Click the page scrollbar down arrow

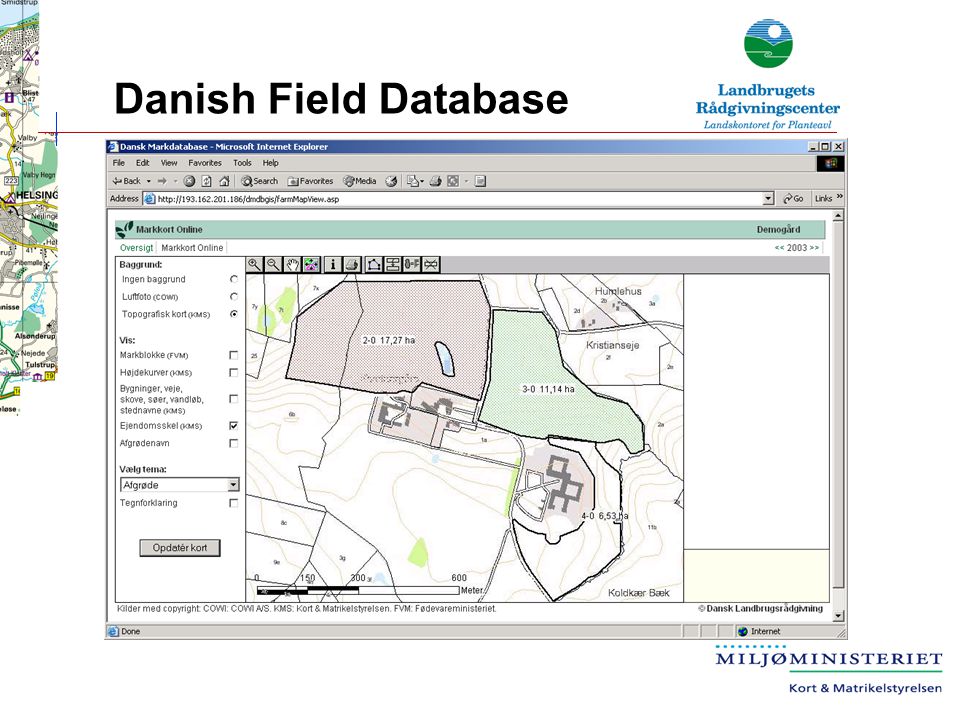coord(838,616)
